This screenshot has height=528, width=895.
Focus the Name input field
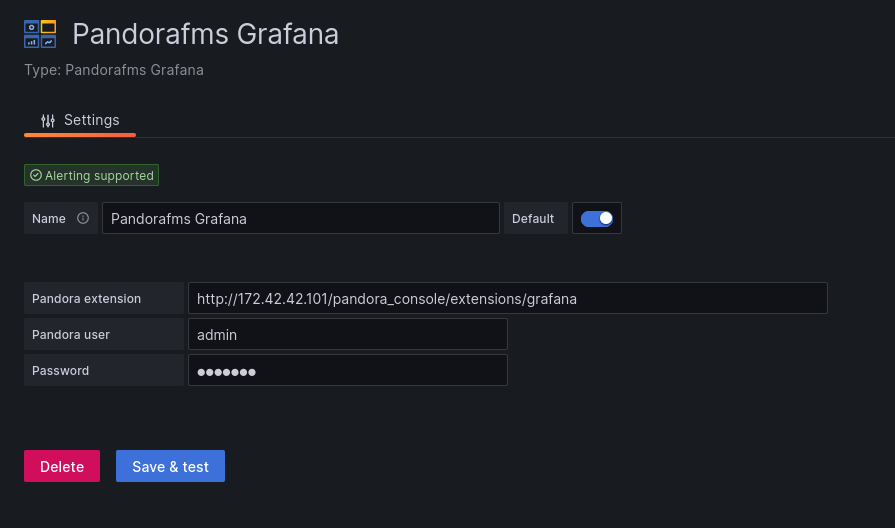(301, 218)
